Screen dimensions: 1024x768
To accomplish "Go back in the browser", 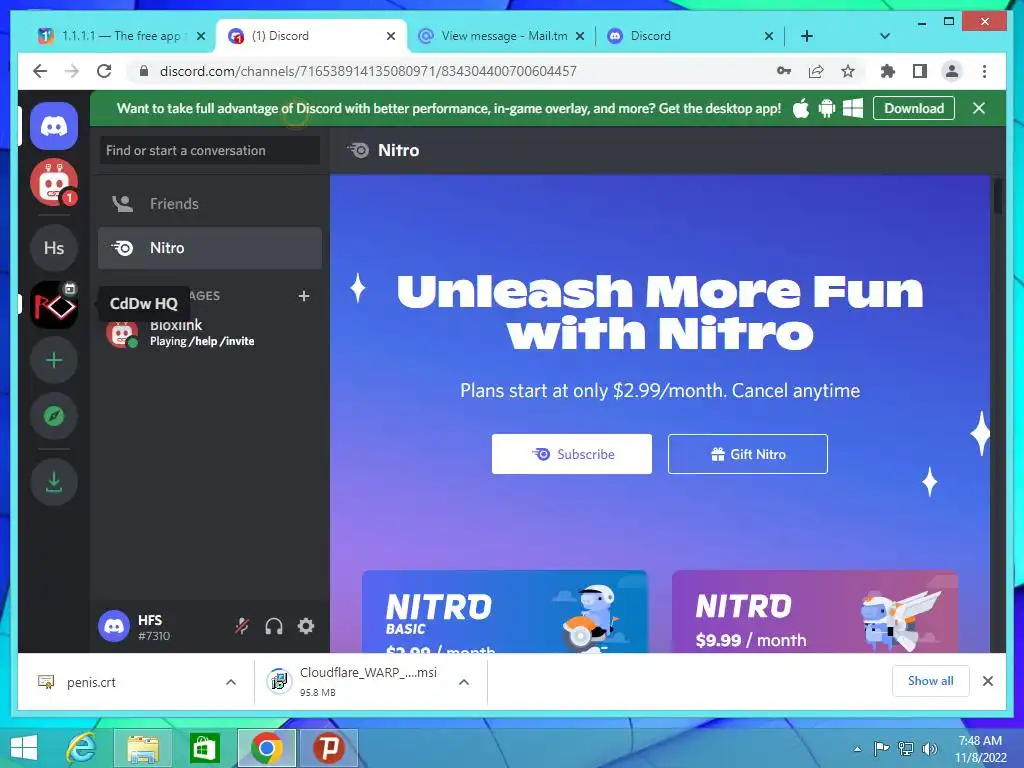I will (x=40, y=71).
